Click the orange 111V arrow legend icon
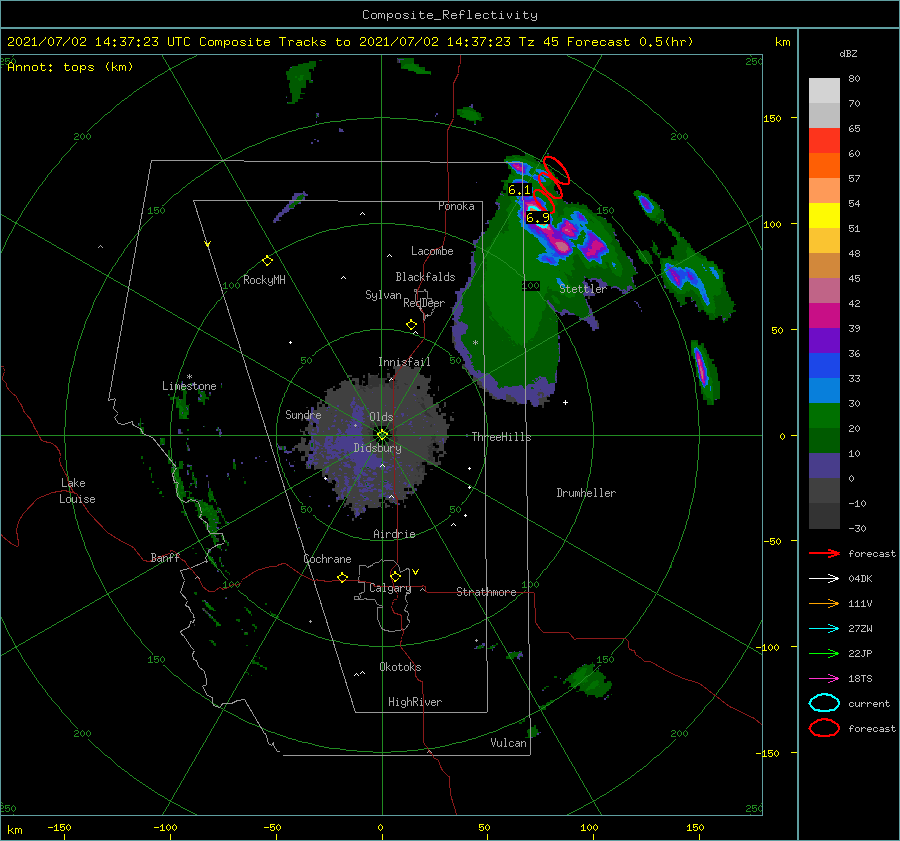 pyautogui.click(x=824, y=603)
